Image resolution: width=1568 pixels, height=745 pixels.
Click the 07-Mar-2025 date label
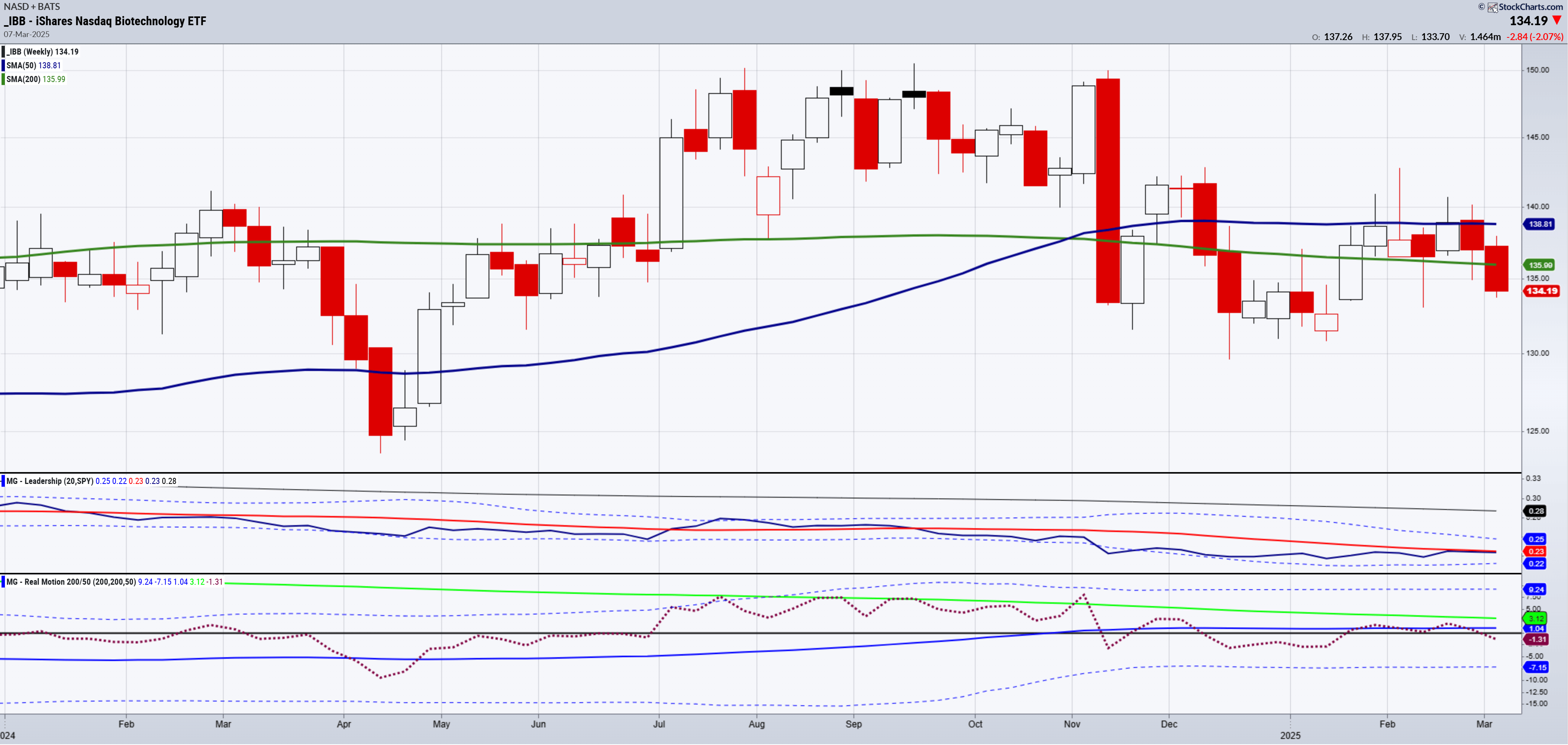click(x=27, y=35)
